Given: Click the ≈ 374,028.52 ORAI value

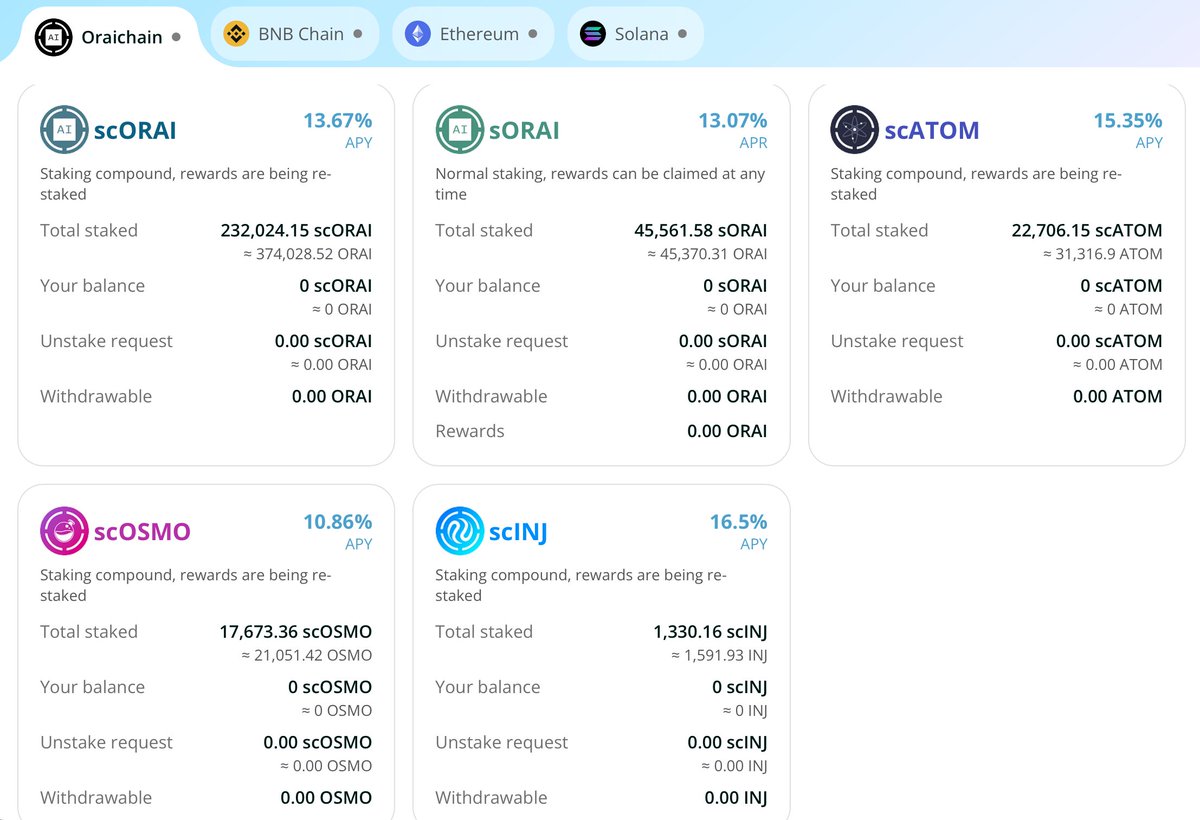Looking at the screenshot, I should (x=307, y=254).
